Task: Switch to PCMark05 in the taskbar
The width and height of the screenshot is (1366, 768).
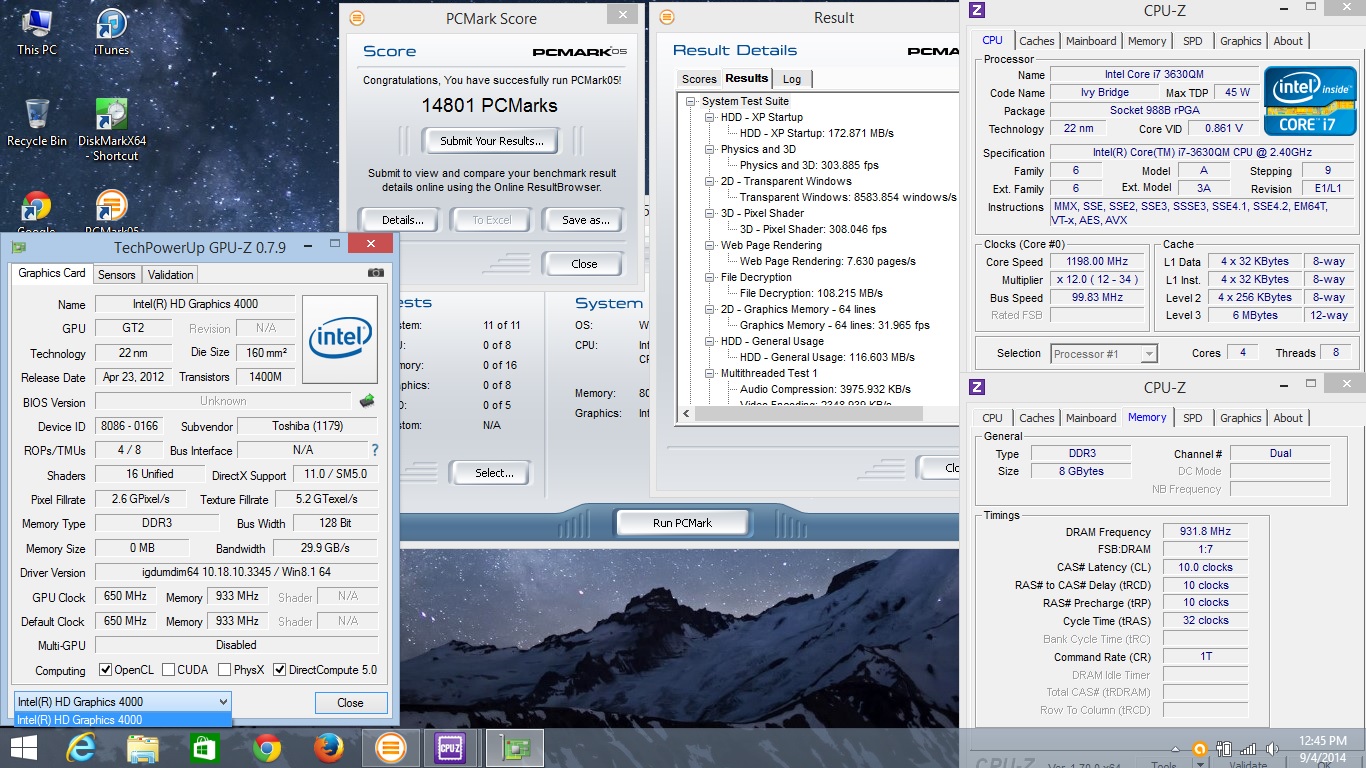Action: pyautogui.click(x=391, y=747)
